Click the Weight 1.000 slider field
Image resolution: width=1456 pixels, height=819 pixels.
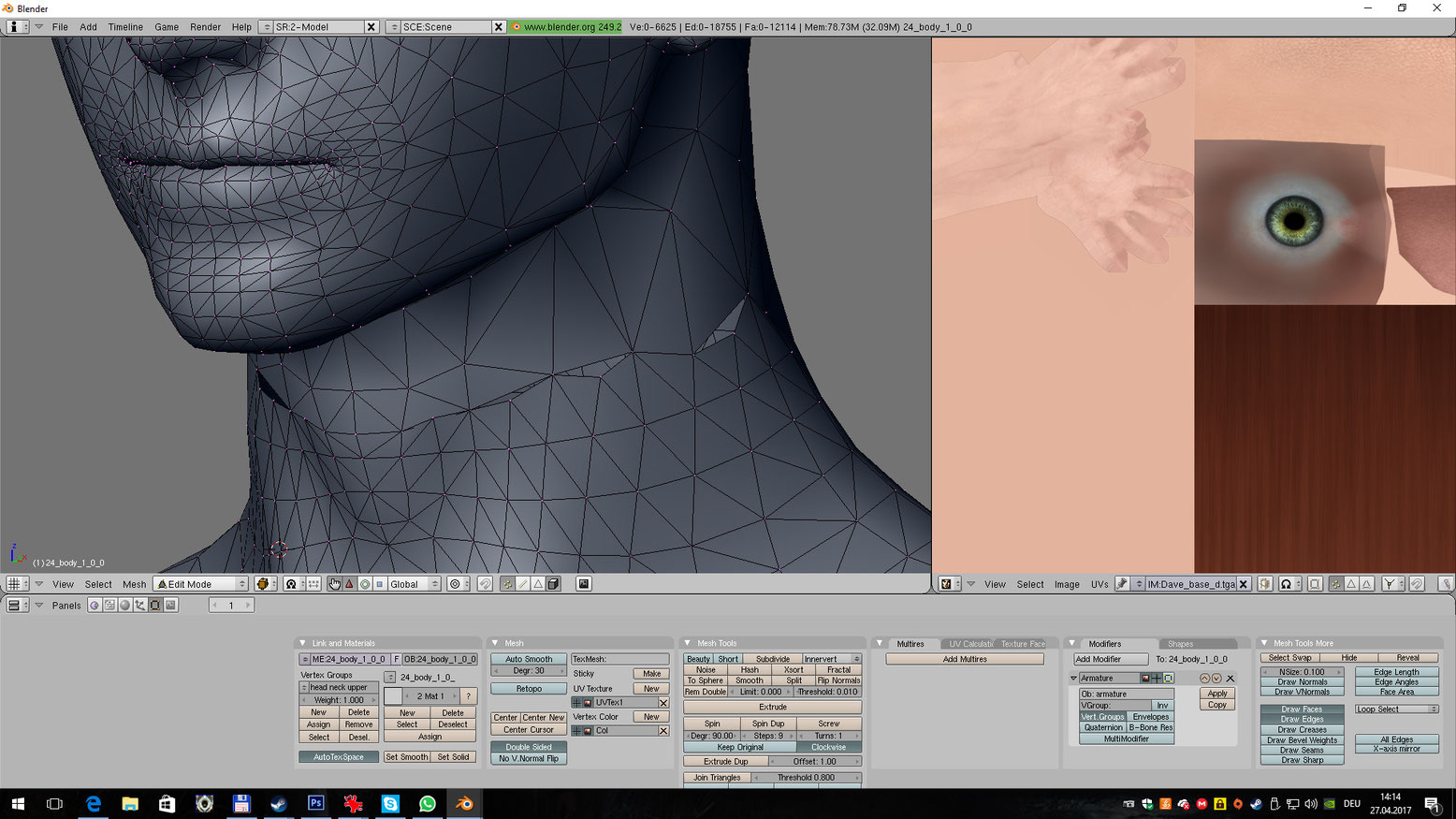(339, 700)
